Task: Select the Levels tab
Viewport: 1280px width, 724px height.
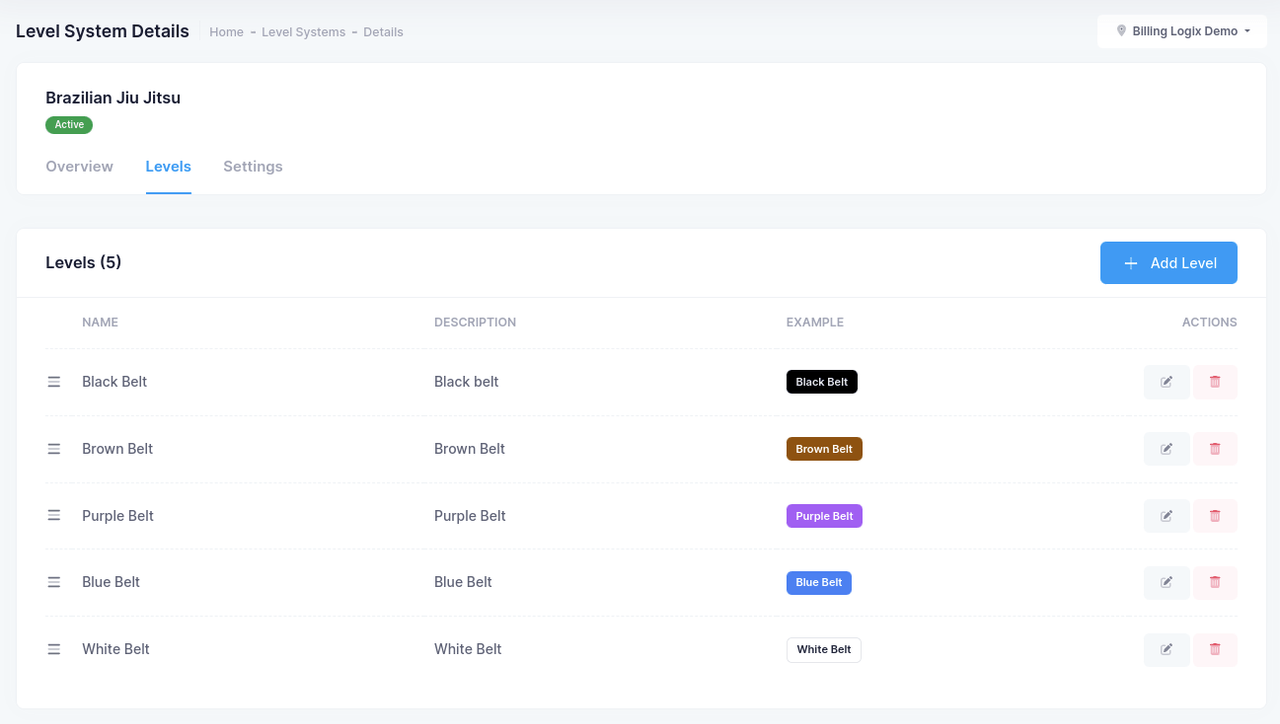Action: (168, 166)
